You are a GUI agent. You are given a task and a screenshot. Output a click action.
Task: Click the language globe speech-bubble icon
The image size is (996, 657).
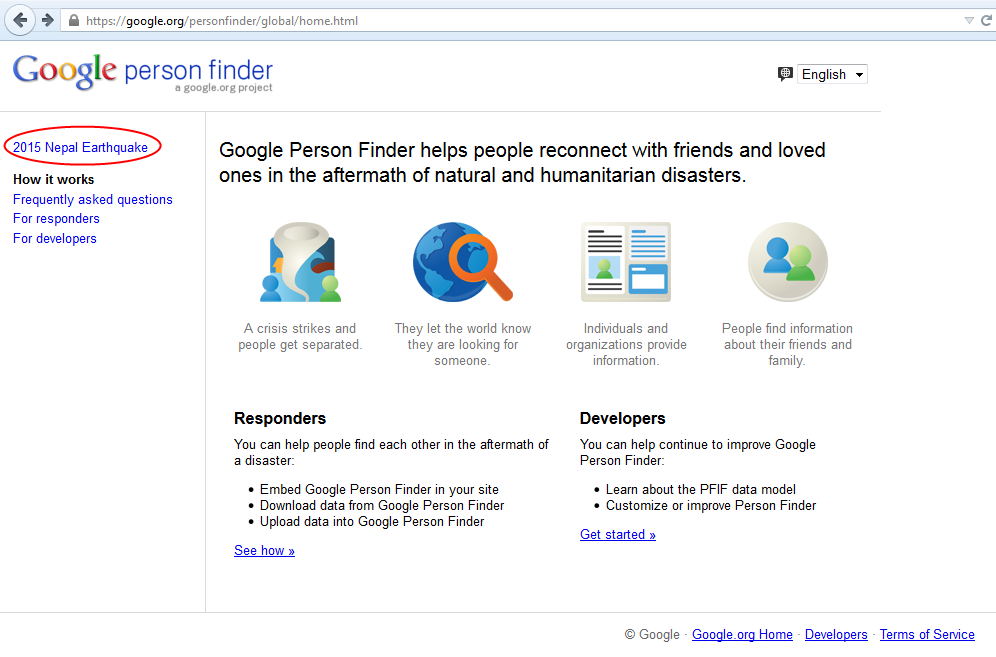click(785, 74)
